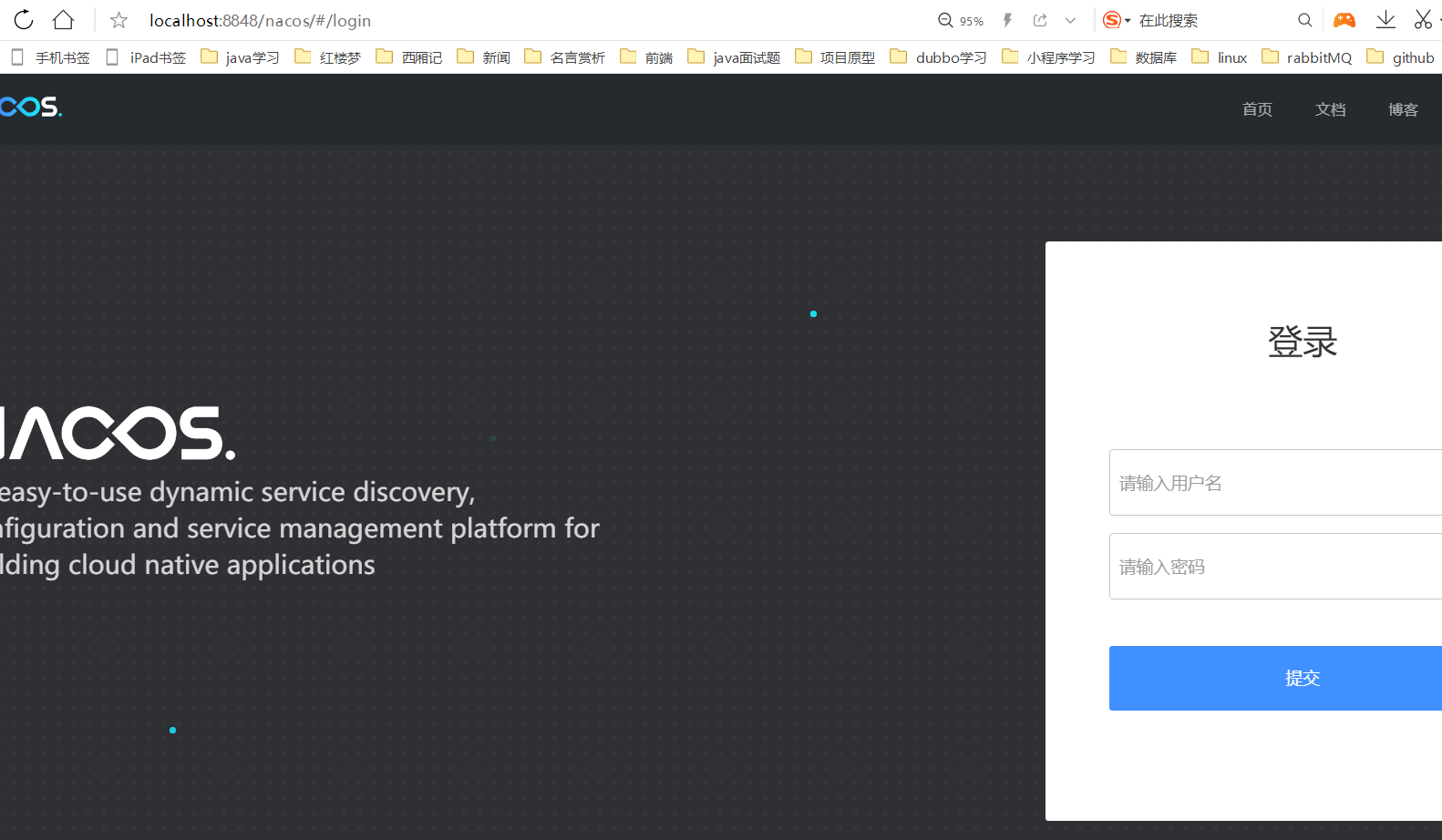Viewport: 1442px width, 840px height.
Task: Open the java面试题 bookmark folder
Action: [x=735, y=57]
